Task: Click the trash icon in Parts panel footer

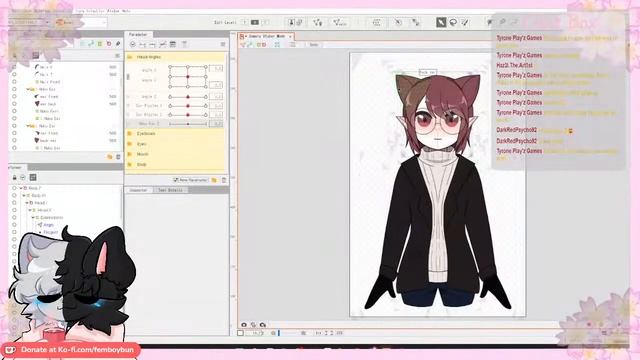Action: pos(118,157)
